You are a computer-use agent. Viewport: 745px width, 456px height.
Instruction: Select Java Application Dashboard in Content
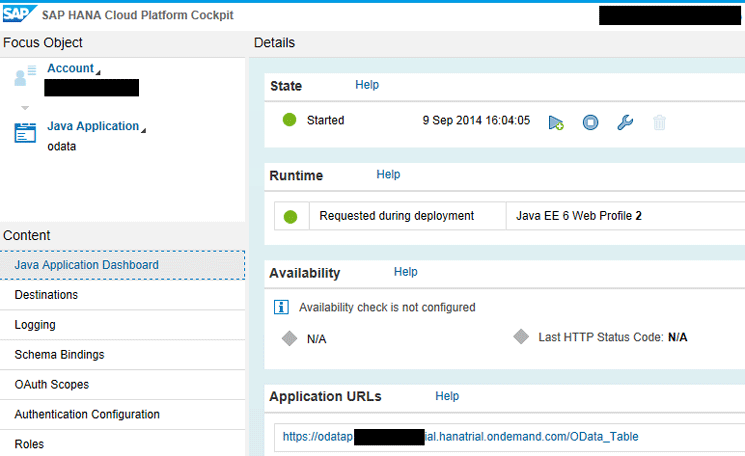(123, 265)
